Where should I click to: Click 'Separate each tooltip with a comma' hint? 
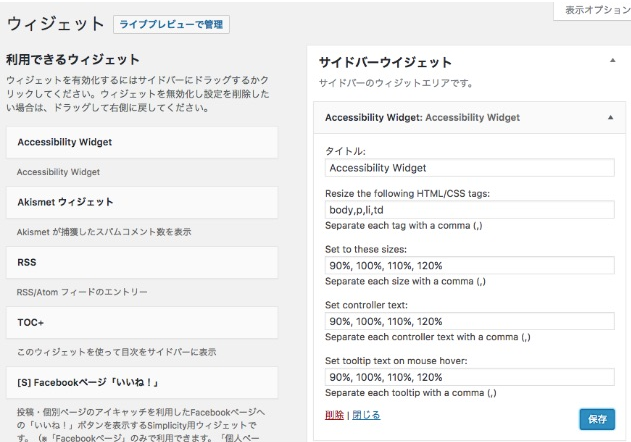click(x=411, y=393)
